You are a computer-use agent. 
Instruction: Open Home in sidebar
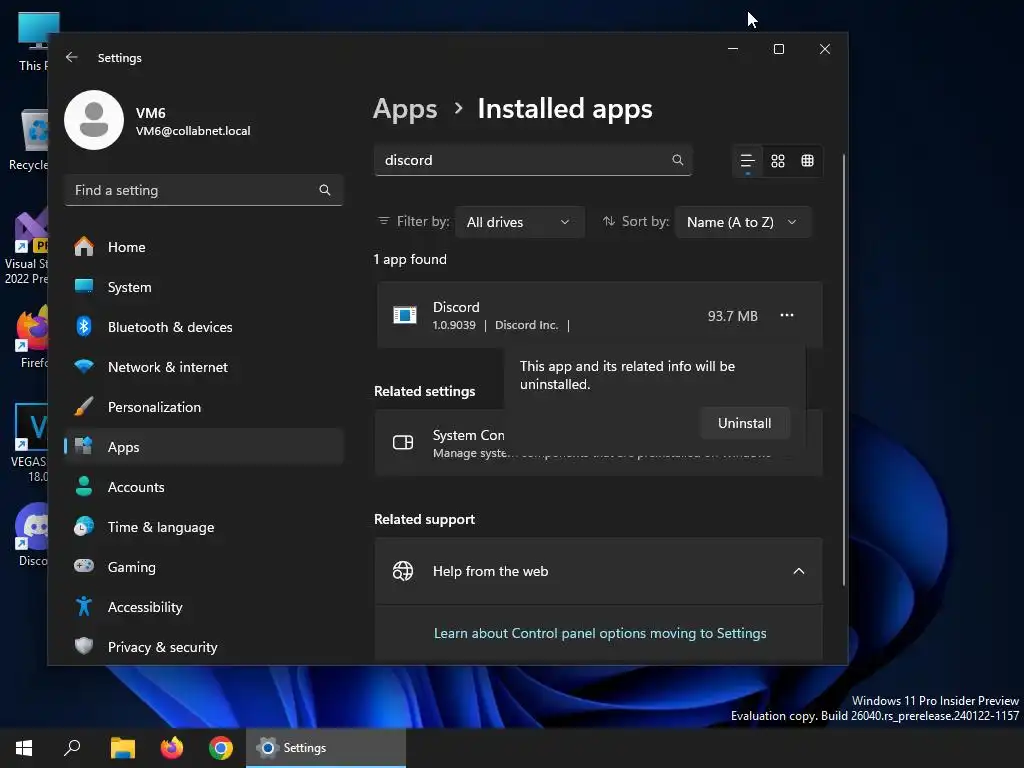point(204,247)
